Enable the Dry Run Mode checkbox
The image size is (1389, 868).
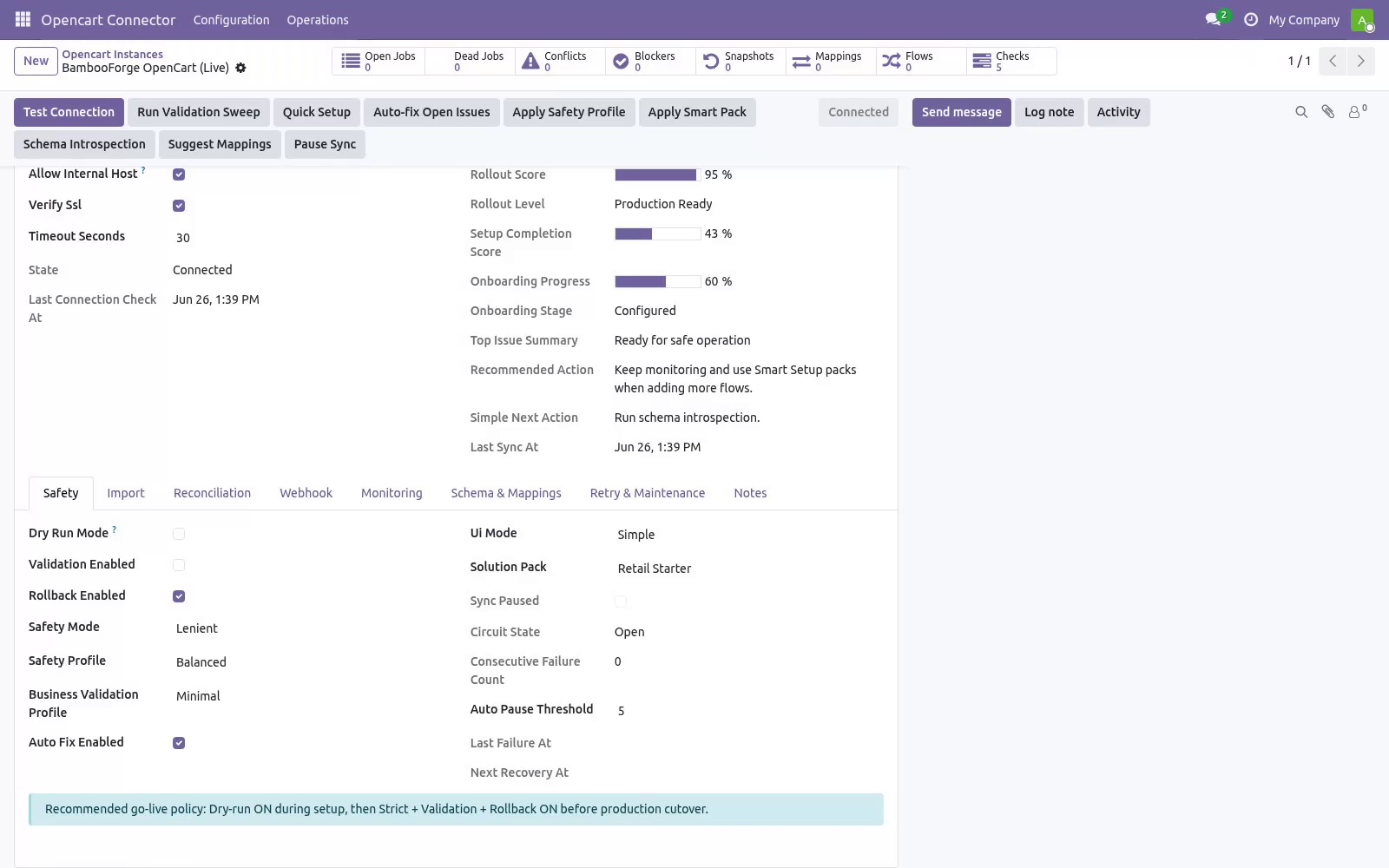click(179, 534)
